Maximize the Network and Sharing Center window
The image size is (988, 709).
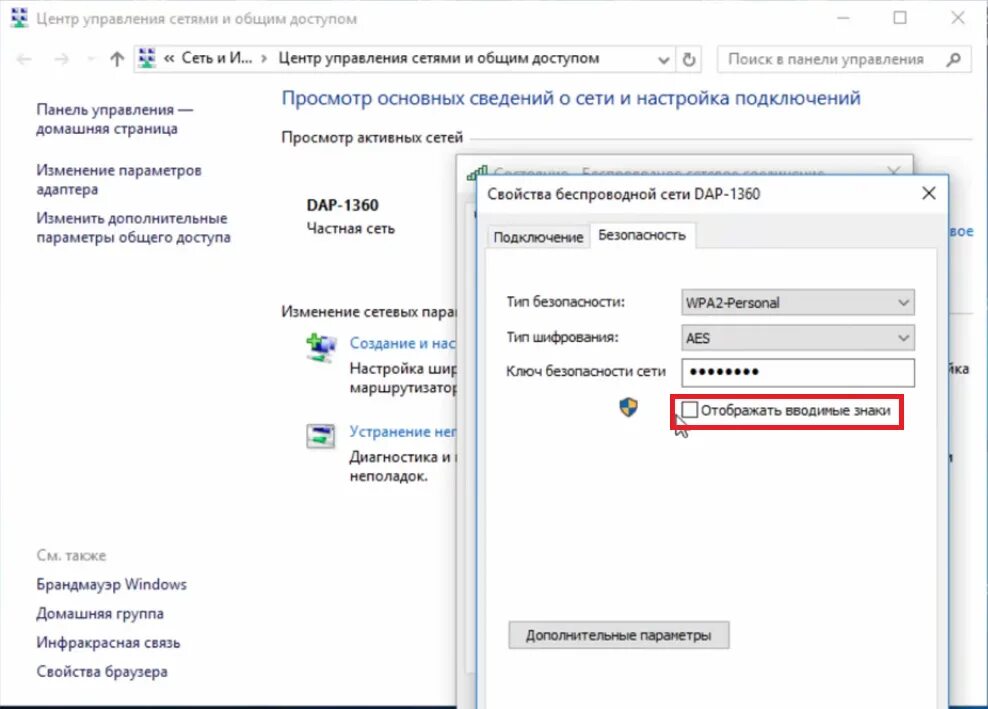(x=900, y=18)
